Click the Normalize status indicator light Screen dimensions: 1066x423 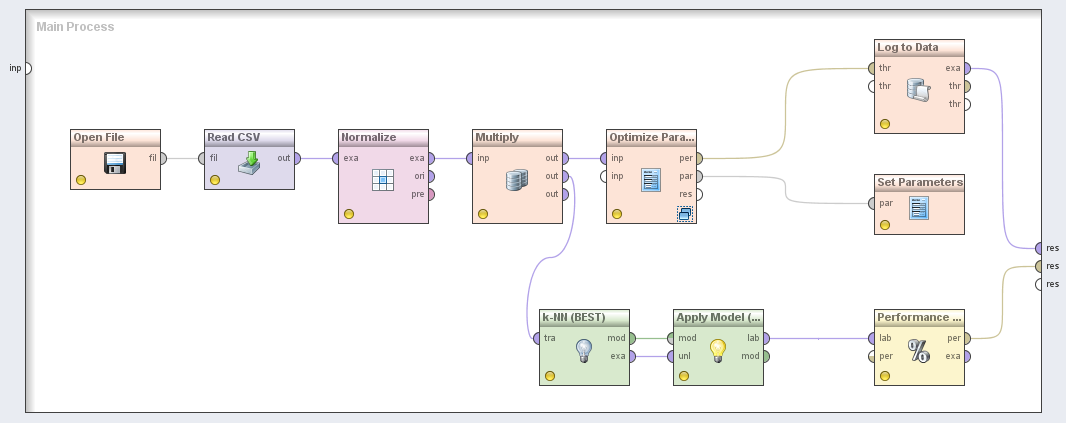click(349, 214)
